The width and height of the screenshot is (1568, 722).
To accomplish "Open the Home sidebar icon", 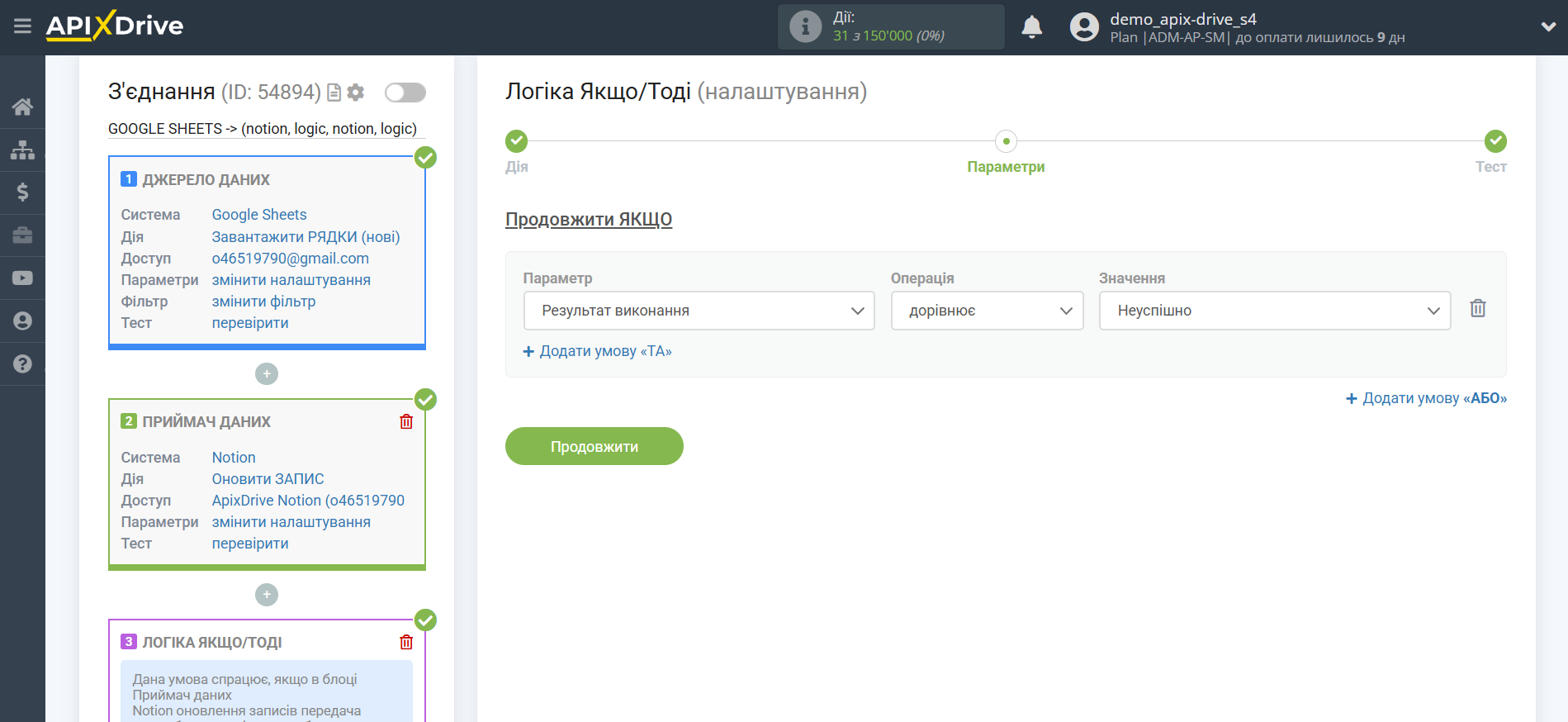I will 22,107.
